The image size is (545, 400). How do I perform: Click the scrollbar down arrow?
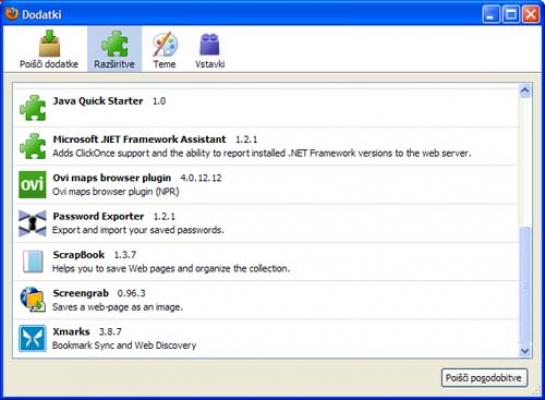[525, 351]
